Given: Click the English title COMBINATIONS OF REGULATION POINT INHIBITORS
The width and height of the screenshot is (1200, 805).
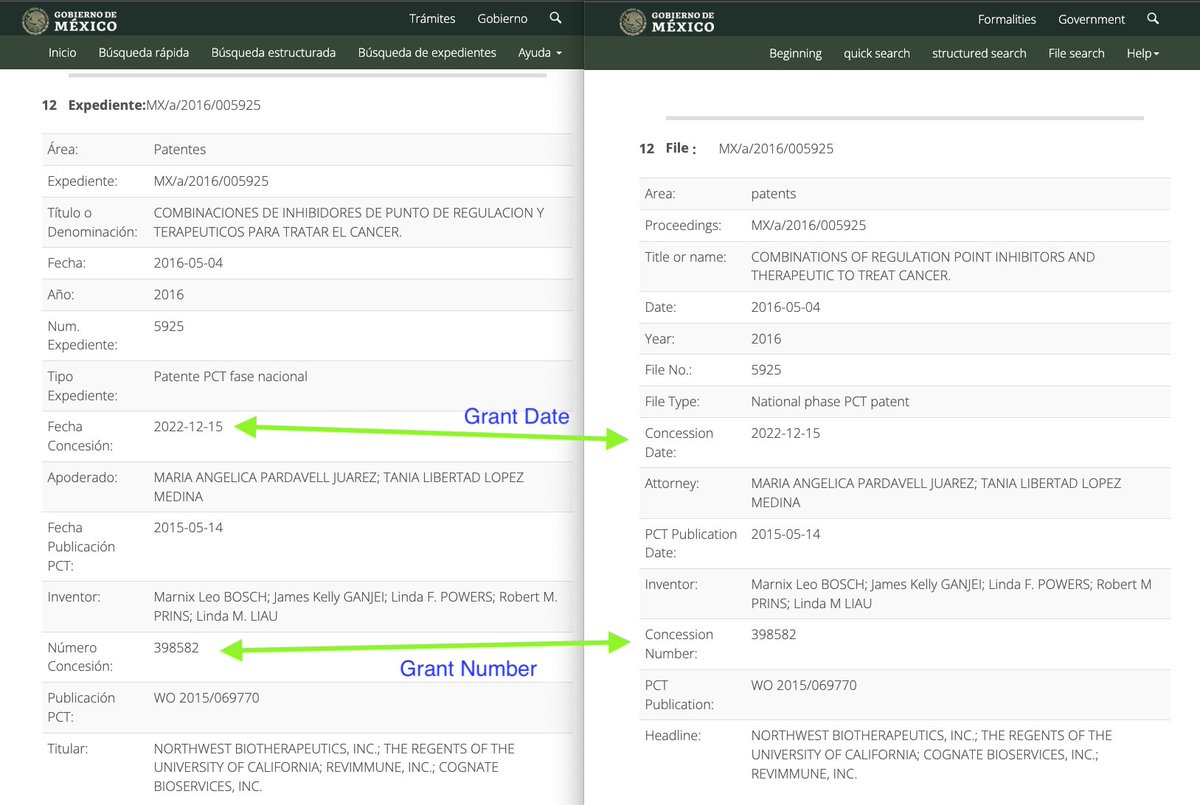Looking at the screenshot, I should (x=923, y=266).
